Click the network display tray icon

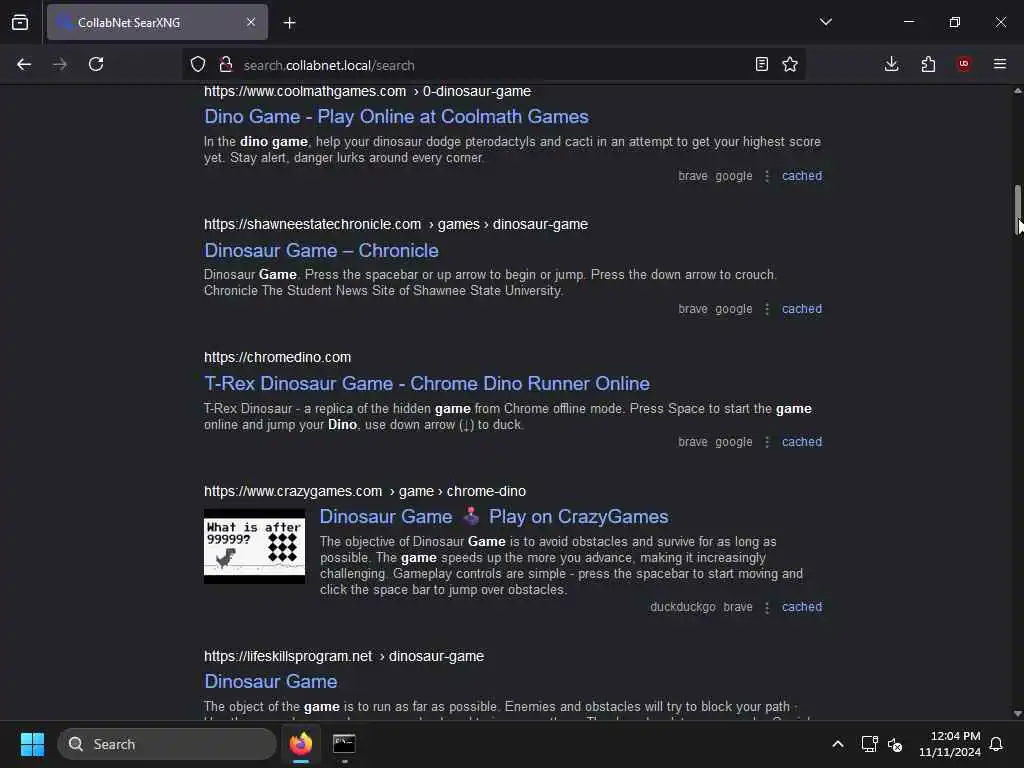point(869,744)
